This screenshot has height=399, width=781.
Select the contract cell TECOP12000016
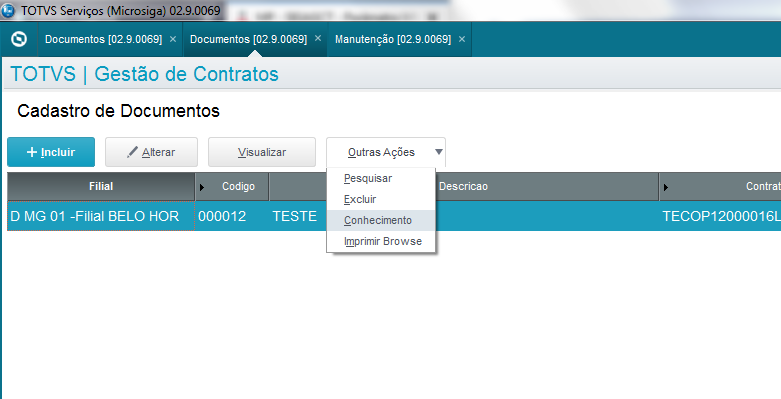tap(720, 216)
